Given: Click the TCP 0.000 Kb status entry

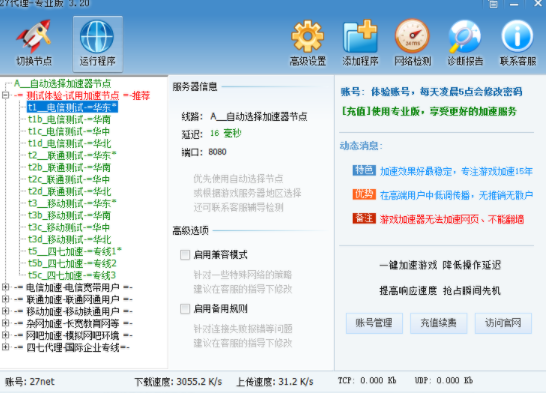Looking at the screenshot, I should [367, 380].
